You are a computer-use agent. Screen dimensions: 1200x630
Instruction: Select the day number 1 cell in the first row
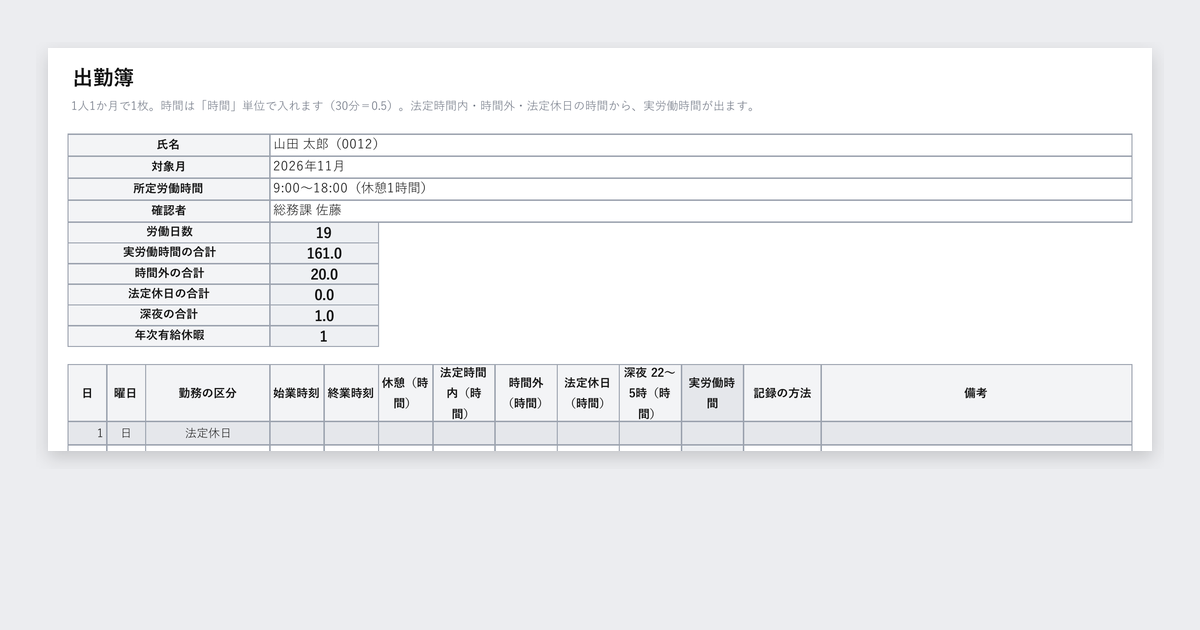[87, 433]
